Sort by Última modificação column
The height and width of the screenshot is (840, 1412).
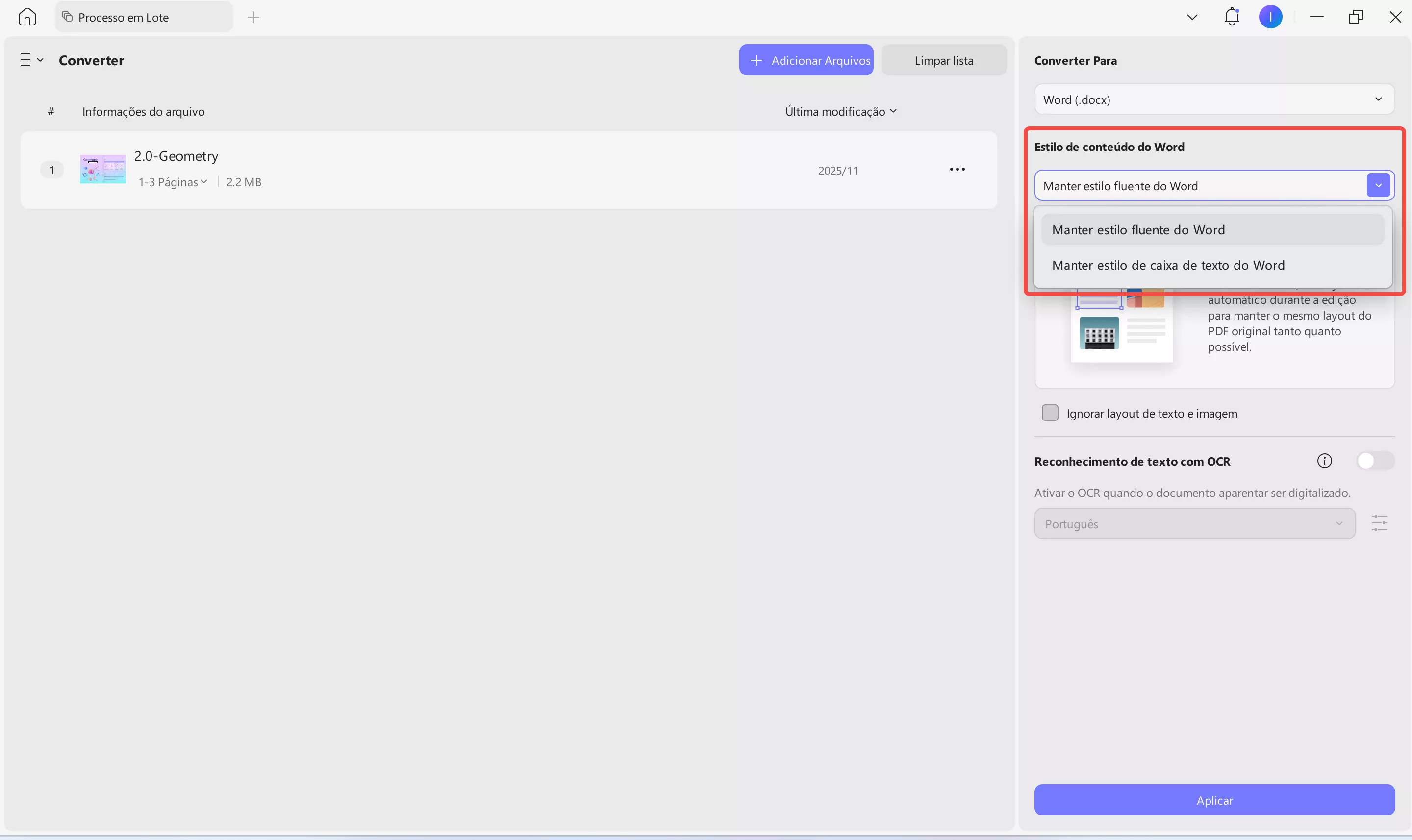[x=840, y=112]
